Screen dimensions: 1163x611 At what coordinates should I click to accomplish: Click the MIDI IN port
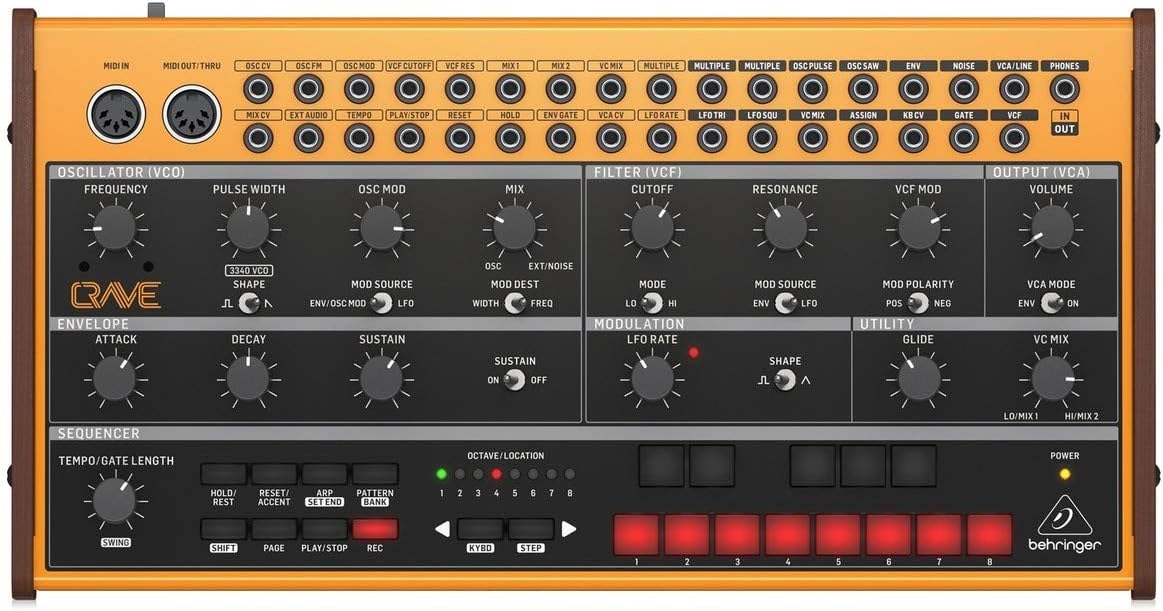118,115
